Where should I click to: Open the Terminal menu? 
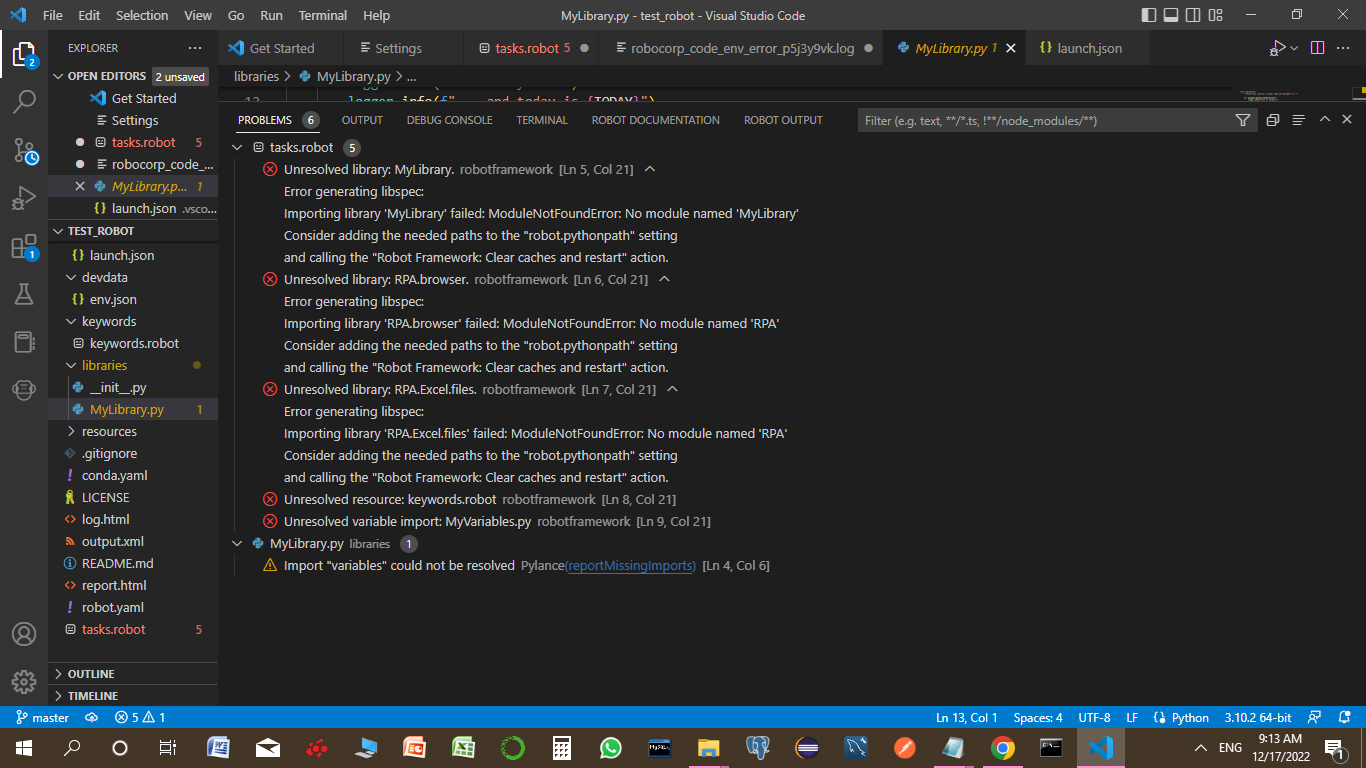click(x=323, y=15)
